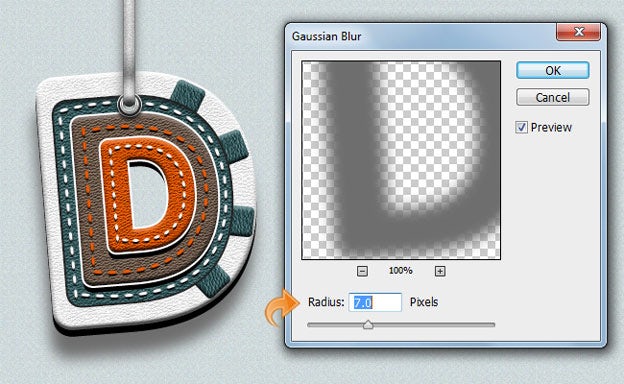The width and height of the screenshot is (624, 384).
Task: Click the blurred D preview thumbnail
Action: (401, 160)
